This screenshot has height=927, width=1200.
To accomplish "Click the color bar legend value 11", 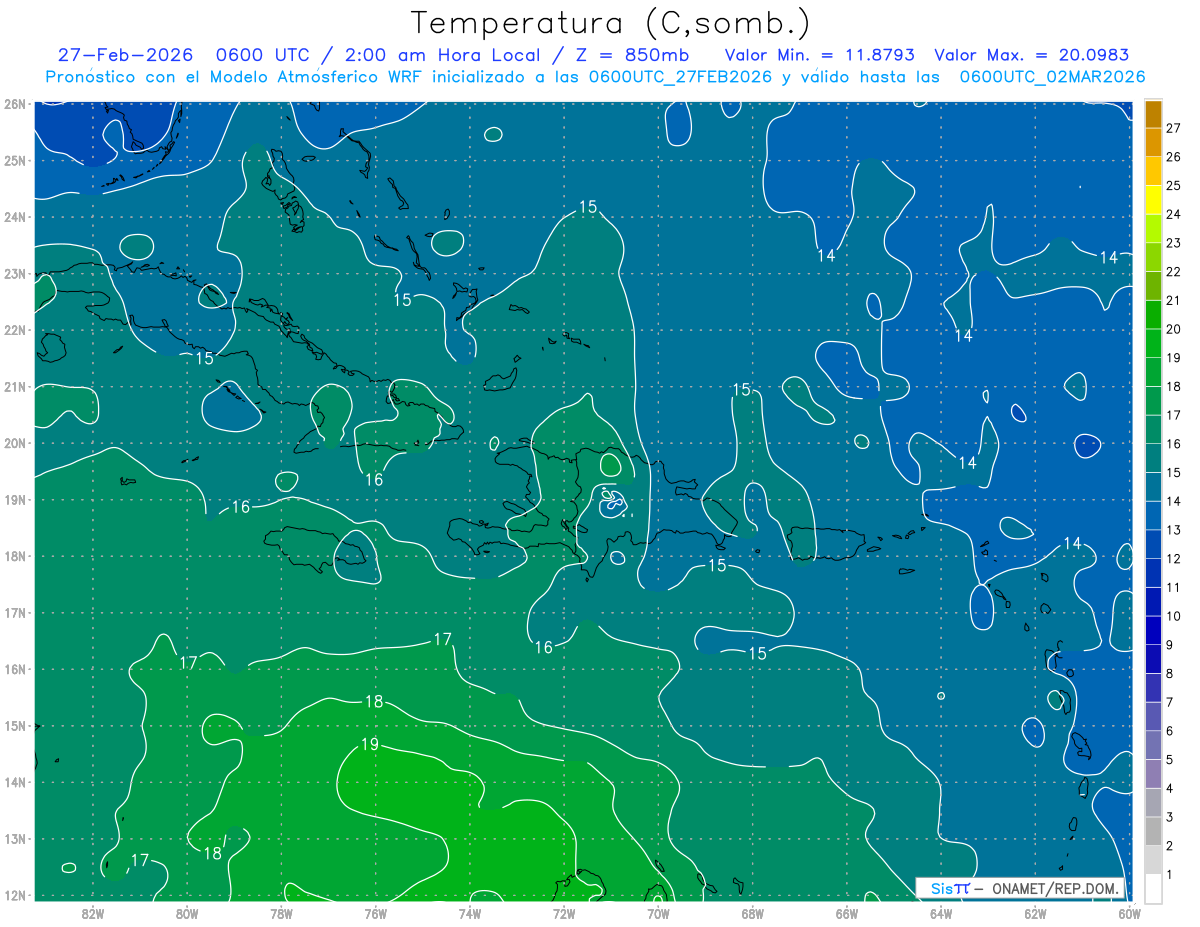I will click(x=1174, y=587).
